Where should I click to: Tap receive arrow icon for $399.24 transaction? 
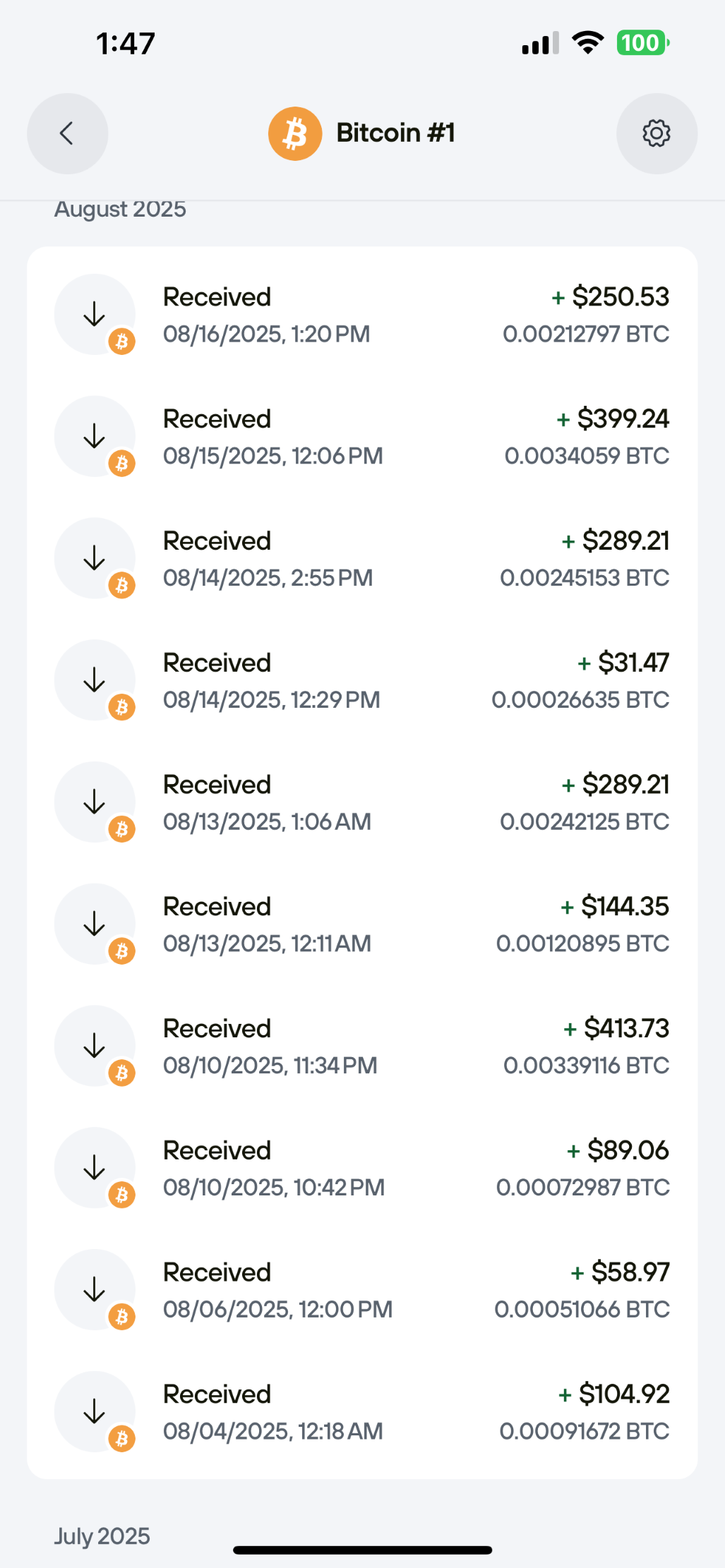tap(95, 436)
